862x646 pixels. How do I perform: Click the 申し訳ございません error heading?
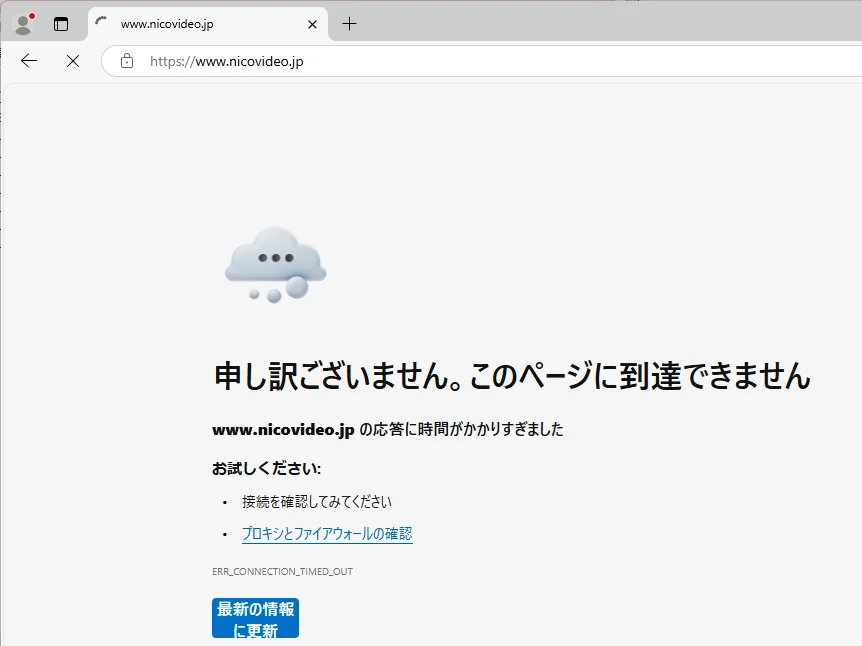[x=511, y=376]
